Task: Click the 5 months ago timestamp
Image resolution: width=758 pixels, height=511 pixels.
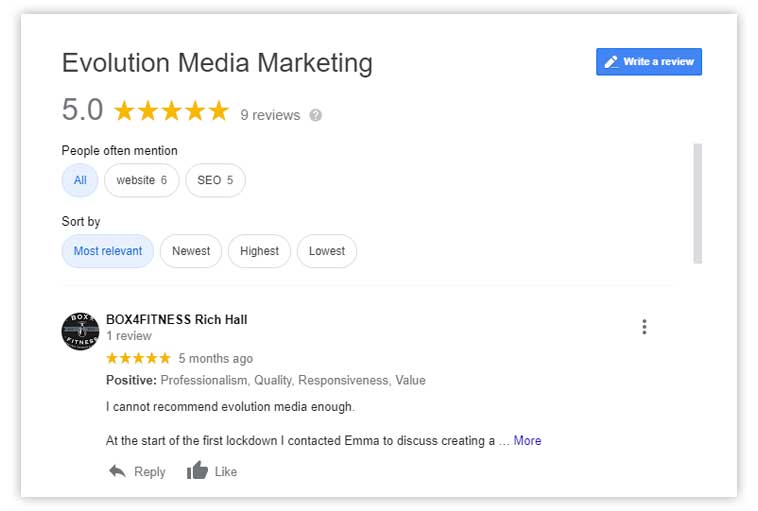Action: click(x=216, y=358)
